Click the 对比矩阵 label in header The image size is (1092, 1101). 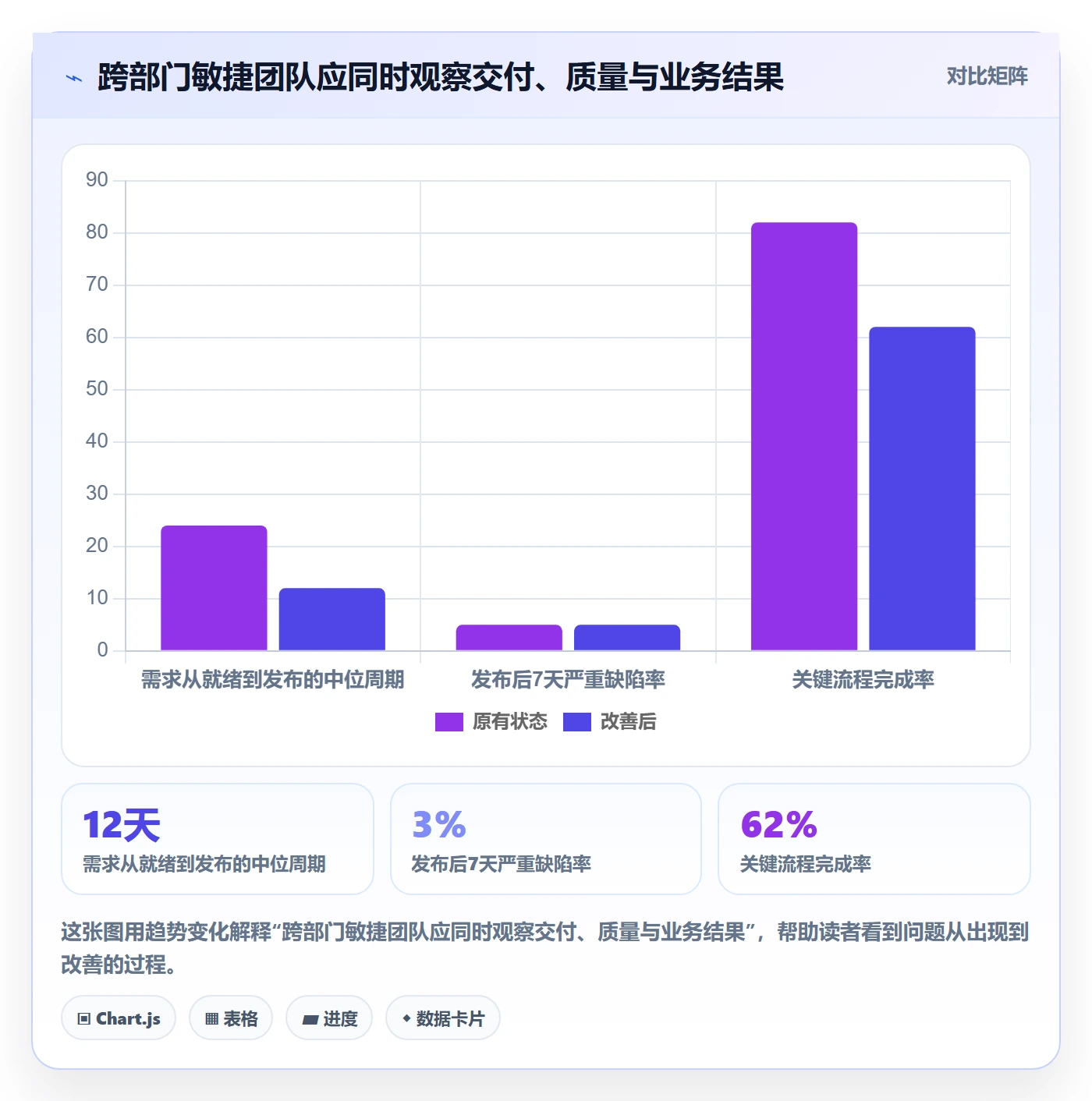point(987,76)
